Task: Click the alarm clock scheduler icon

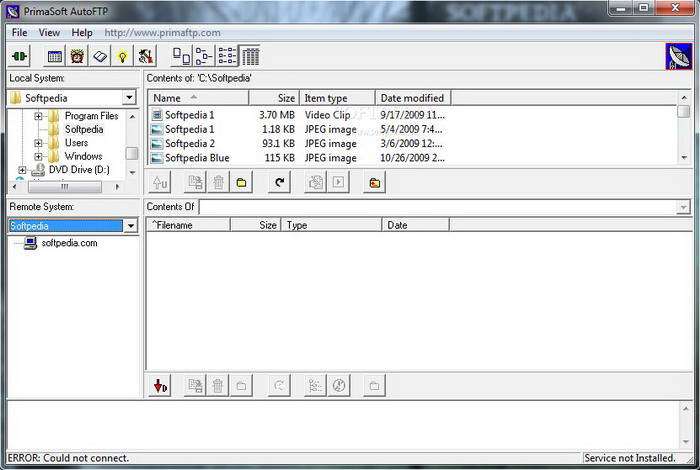Action: click(x=77, y=56)
